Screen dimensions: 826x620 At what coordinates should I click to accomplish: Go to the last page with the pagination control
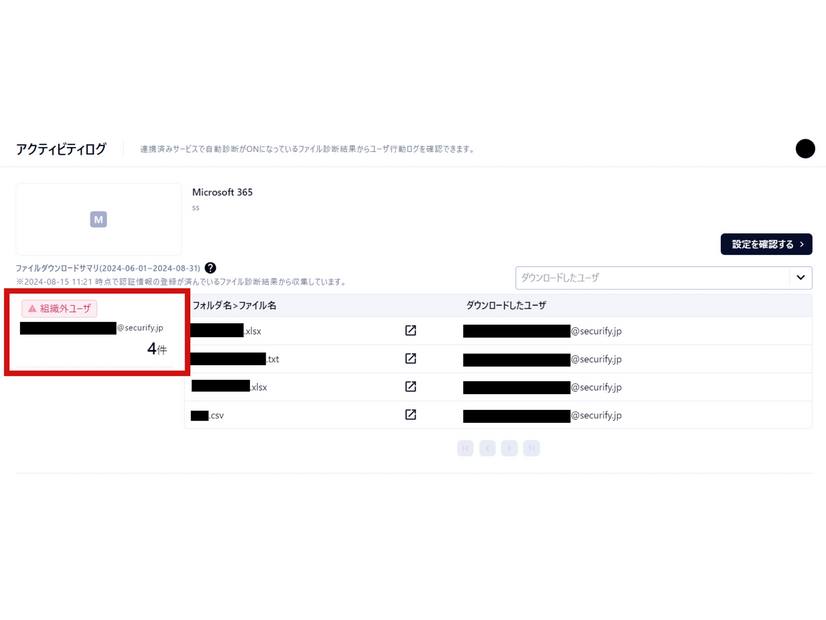pyautogui.click(x=531, y=448)
